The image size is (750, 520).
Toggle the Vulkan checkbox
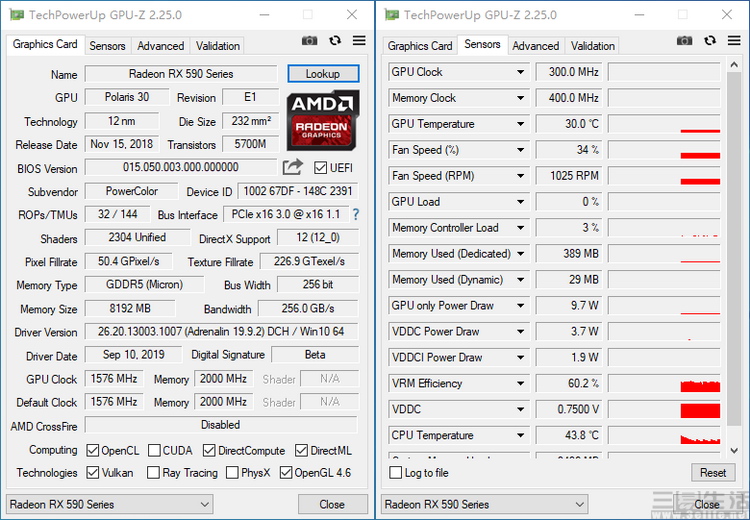click(x=93, y=473)
